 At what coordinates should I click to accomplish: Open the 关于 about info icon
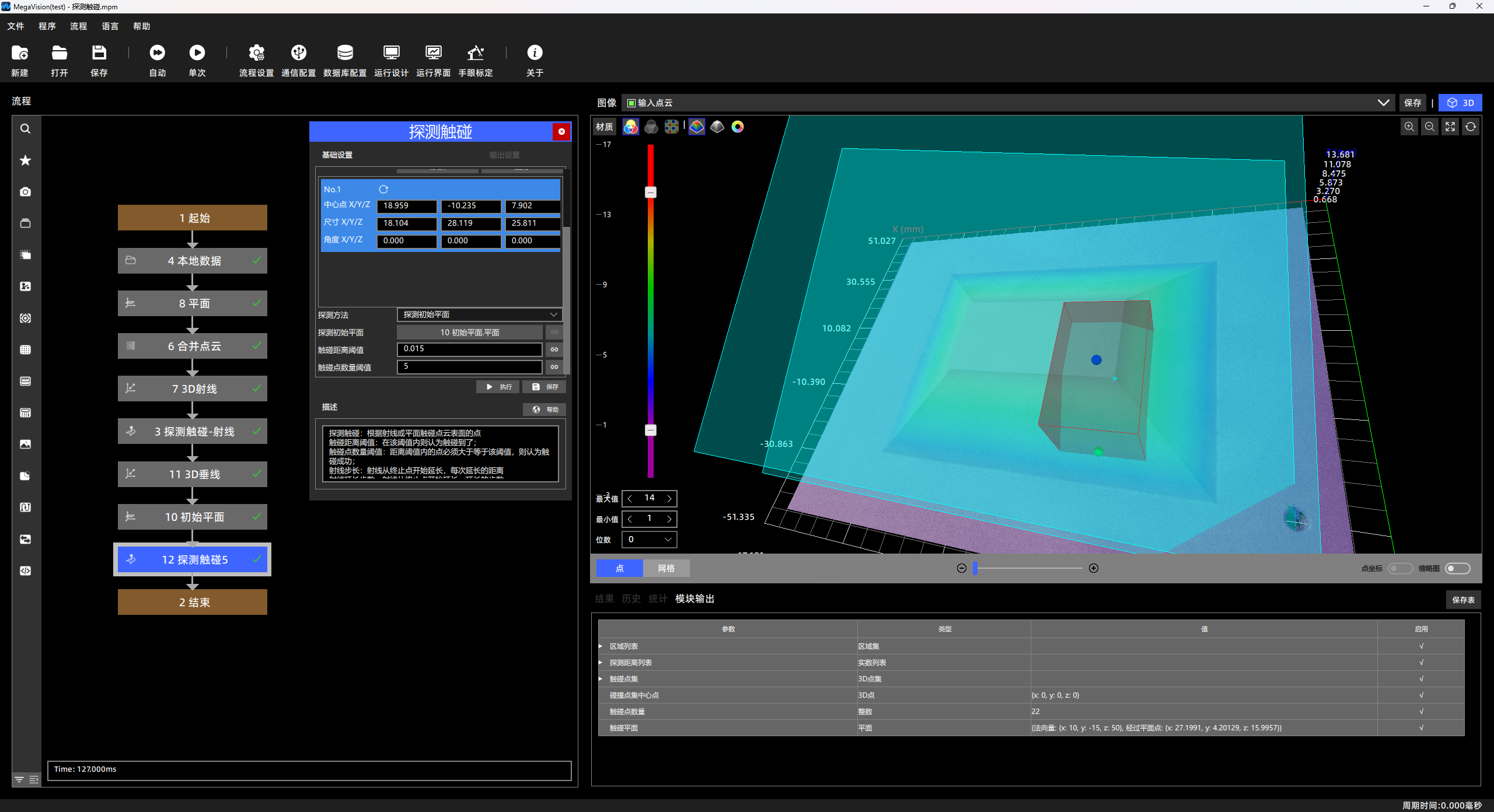pos(535,53)
